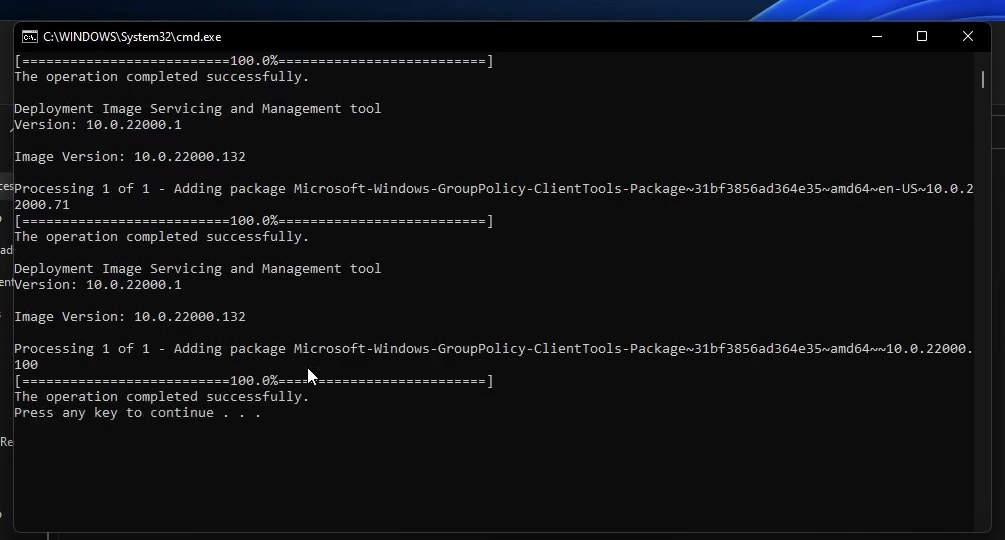Image resolution: width=1005 pixels, height=540 pixels.
Task: Click the cmd.exe icon in title bar
Action: click(30, 37)
